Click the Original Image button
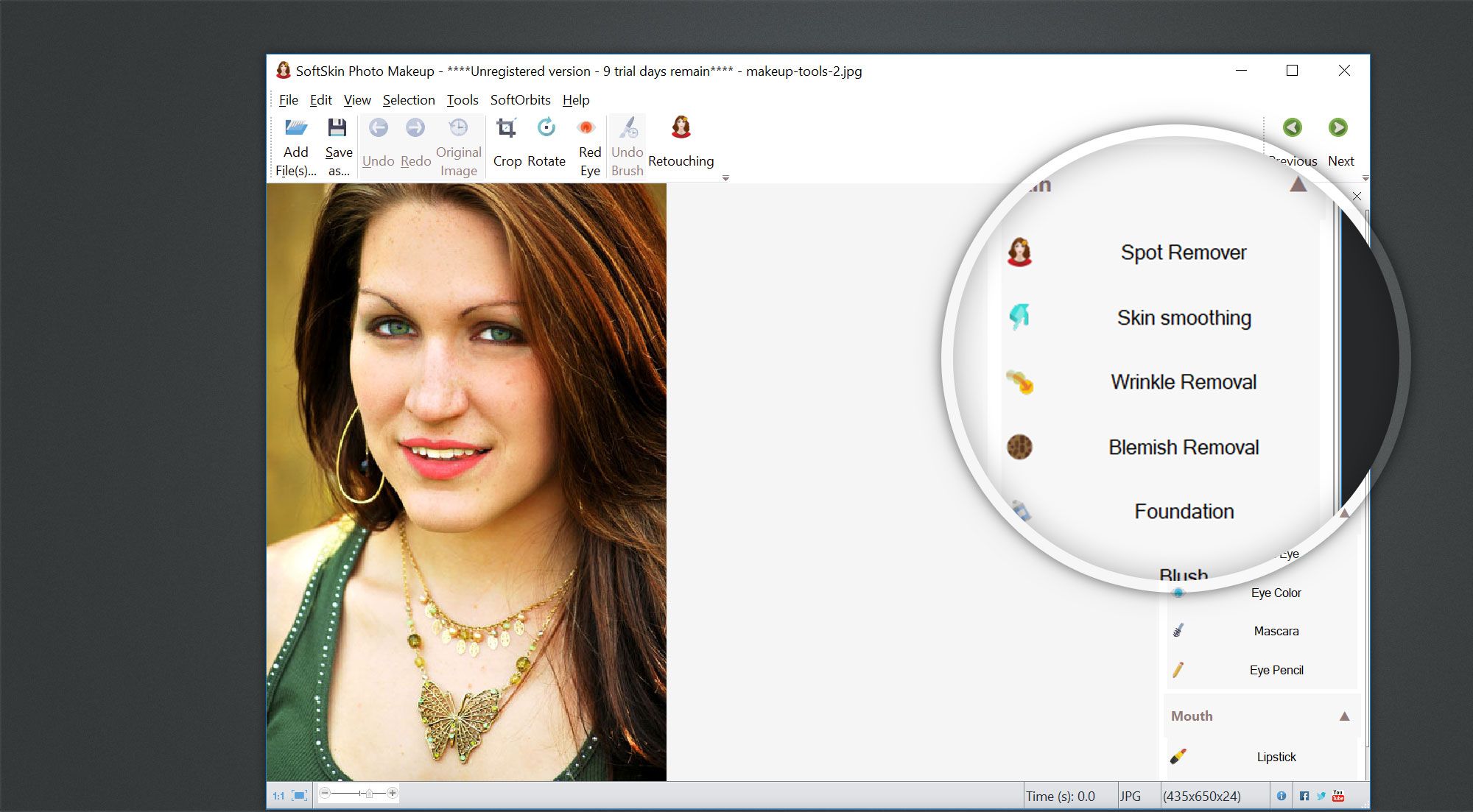Viewport: 1473px width, 812px height. (x=458, y=144)
